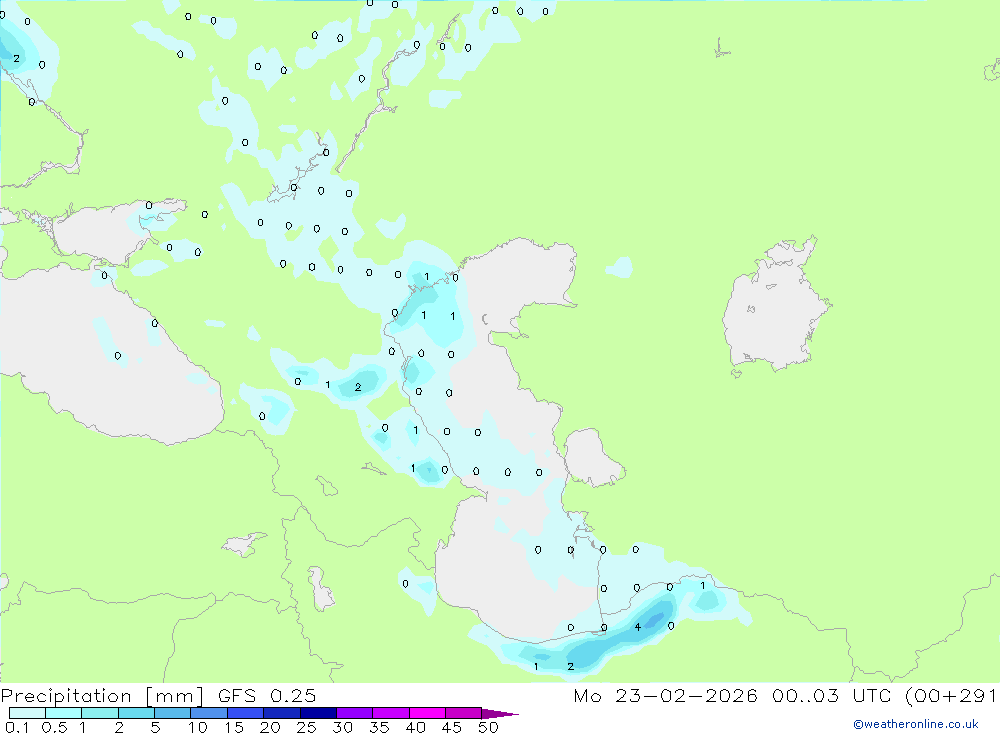This screenshot has height=733, width=1000.
Task: Click the "Precipitation [mm]" title text
Action: pyautogui.click(x=102, y=696)
